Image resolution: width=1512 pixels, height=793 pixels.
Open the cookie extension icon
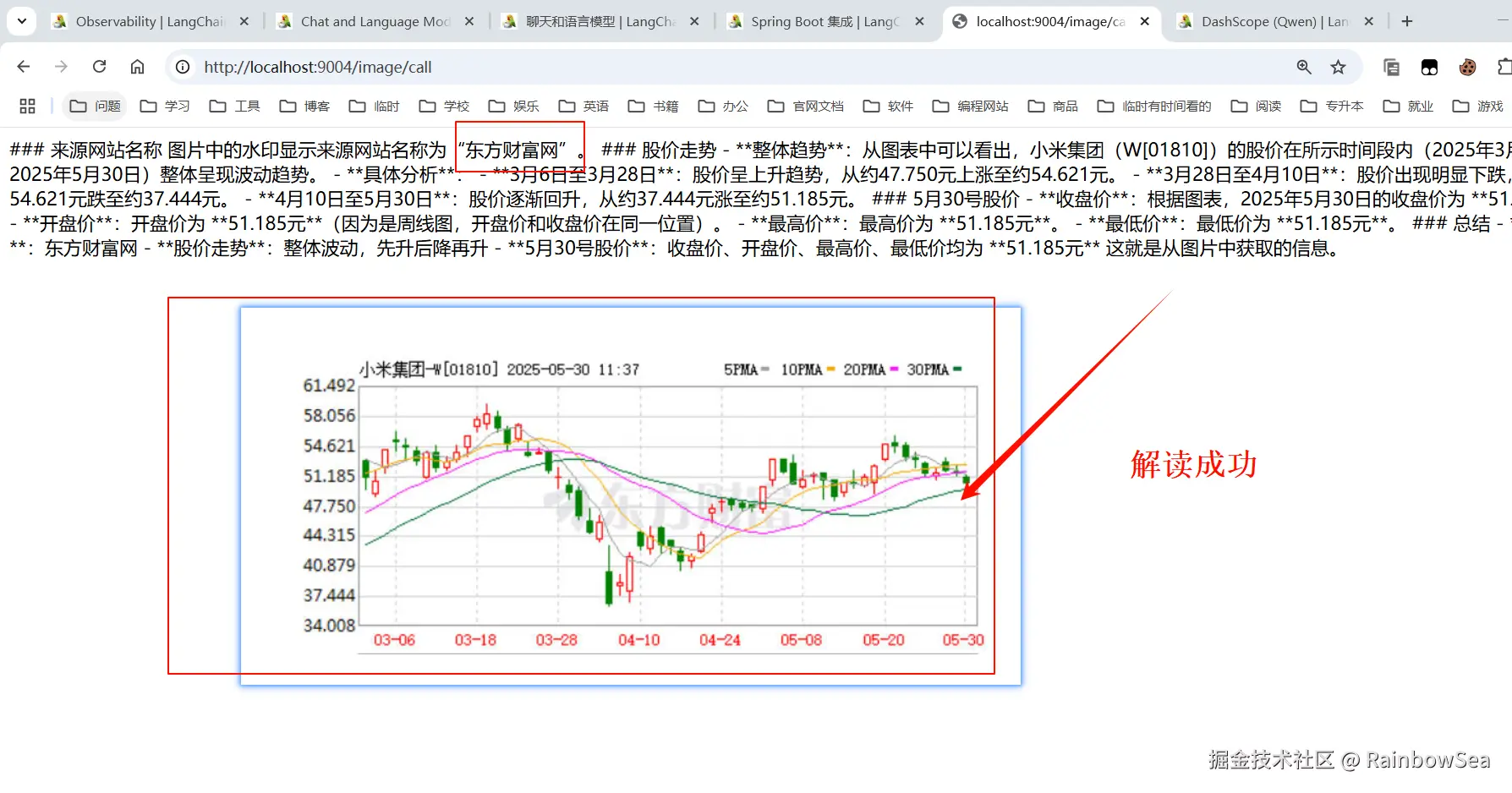click(1468, 67)
